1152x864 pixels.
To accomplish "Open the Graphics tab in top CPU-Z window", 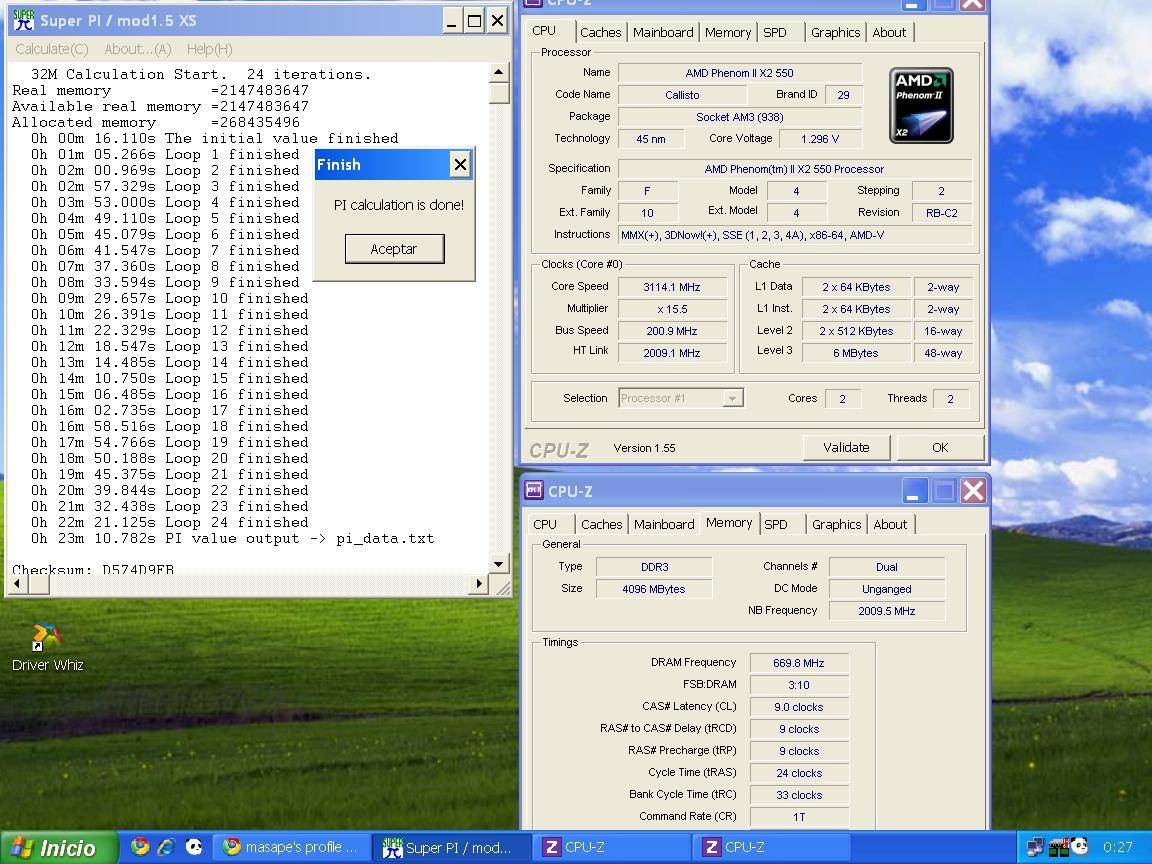I will [835, 32].
